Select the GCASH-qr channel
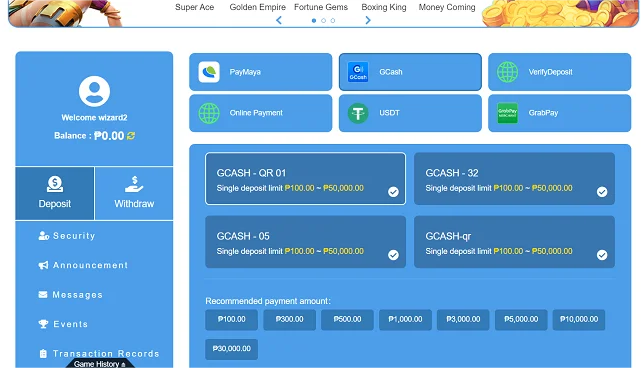The image size is (641, 368). pos(514,242)
